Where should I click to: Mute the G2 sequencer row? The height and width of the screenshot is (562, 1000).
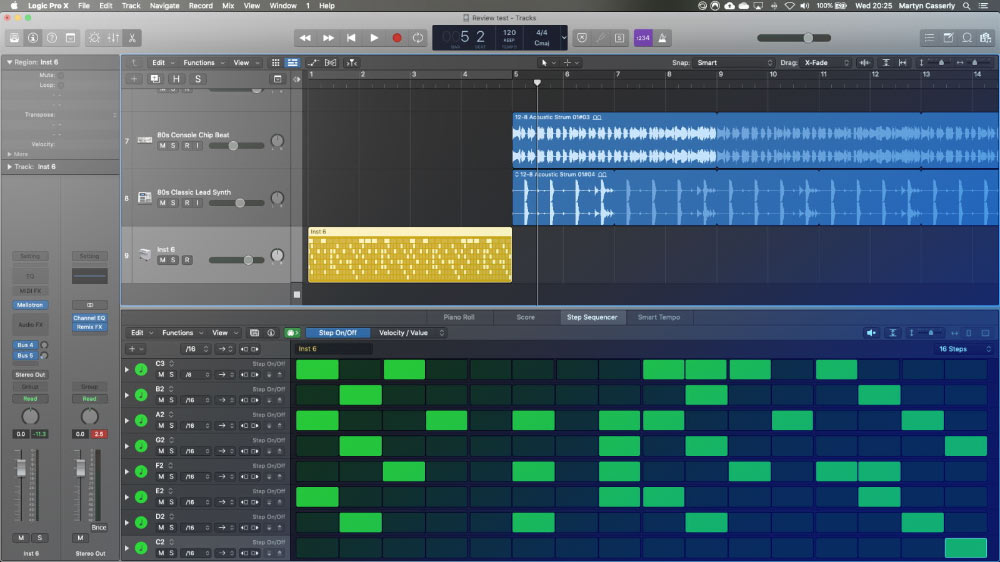point(161,451)
